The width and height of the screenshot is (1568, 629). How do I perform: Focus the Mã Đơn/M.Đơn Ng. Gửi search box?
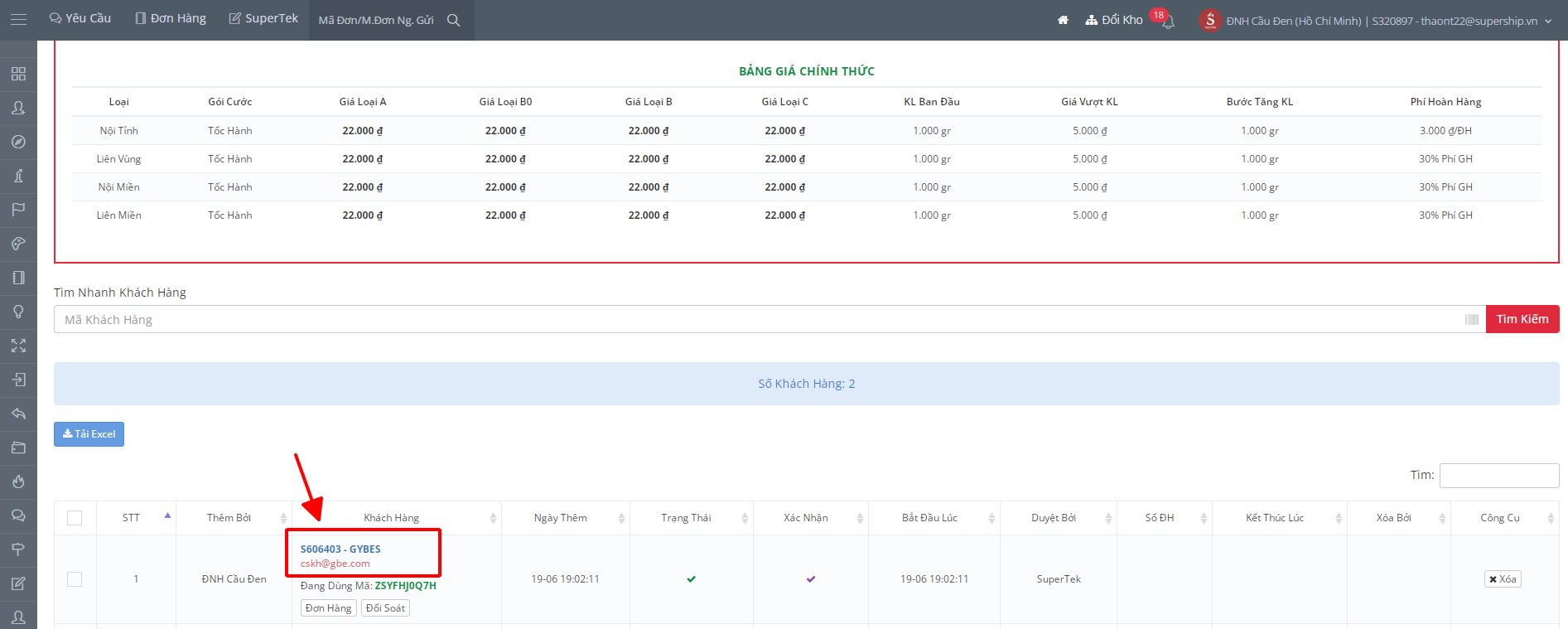(x=376, y=20)
